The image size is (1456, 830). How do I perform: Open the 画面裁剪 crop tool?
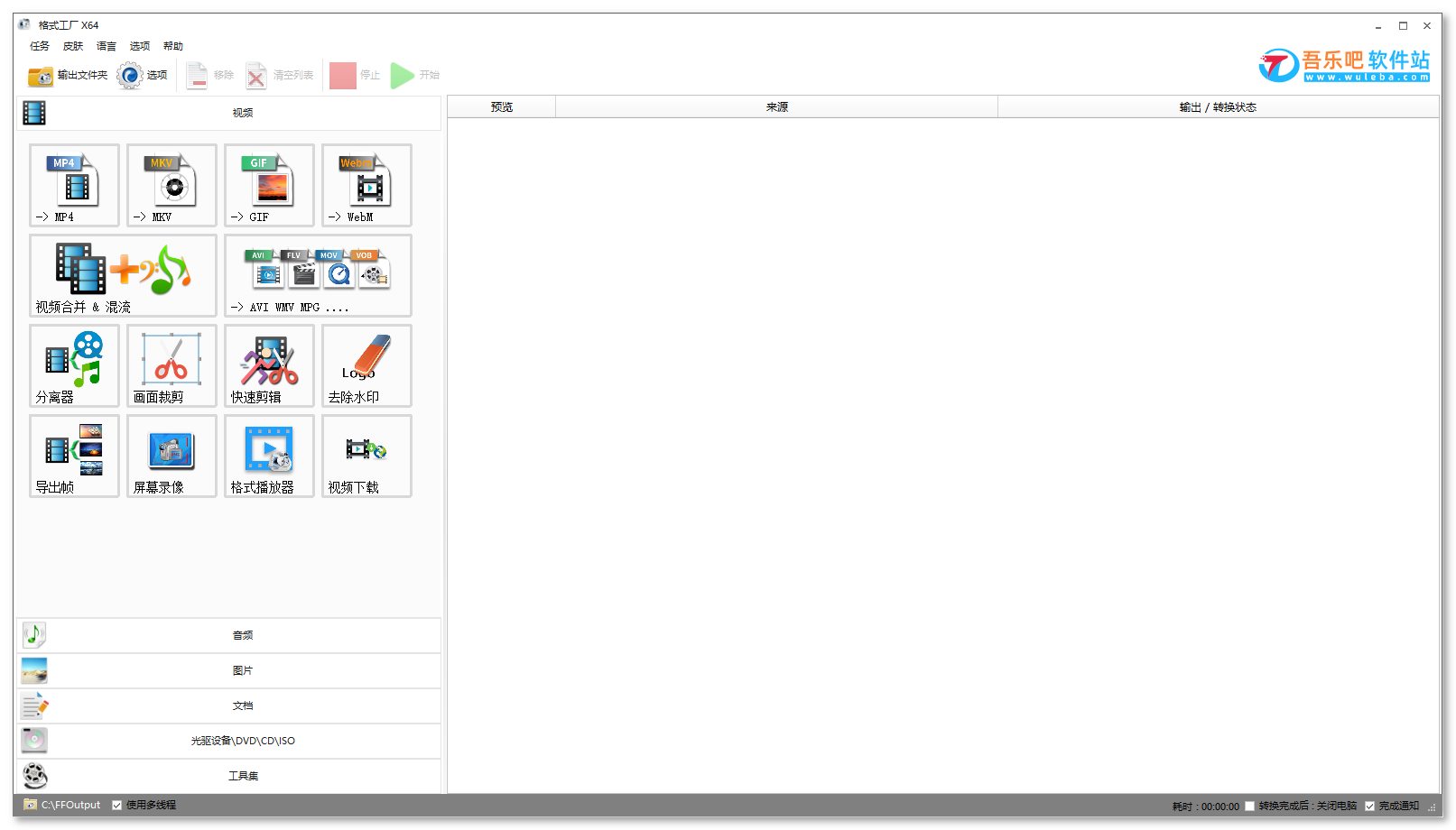(x=172, y=365)
